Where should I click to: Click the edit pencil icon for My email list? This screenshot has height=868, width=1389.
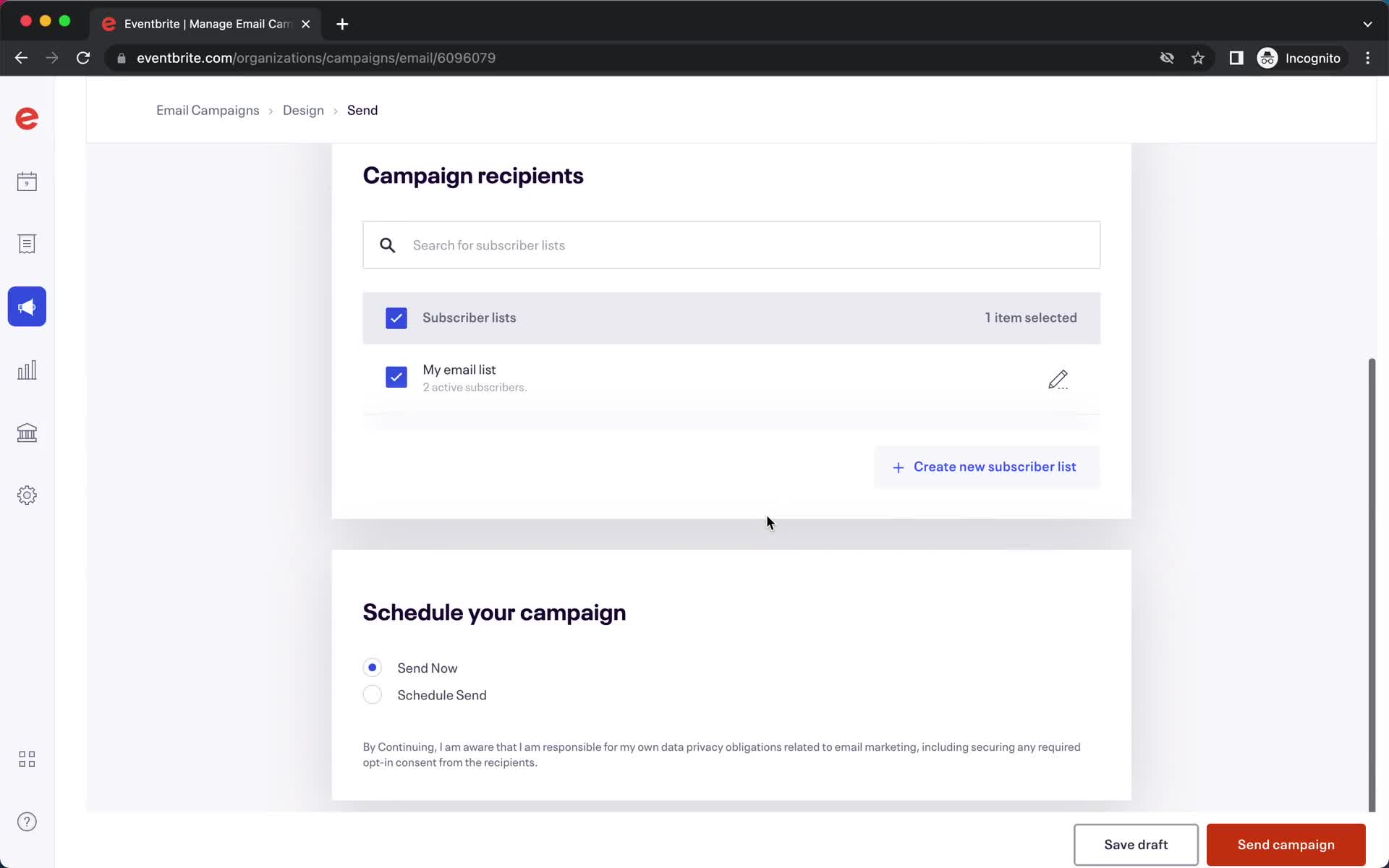coord(1057,378)
